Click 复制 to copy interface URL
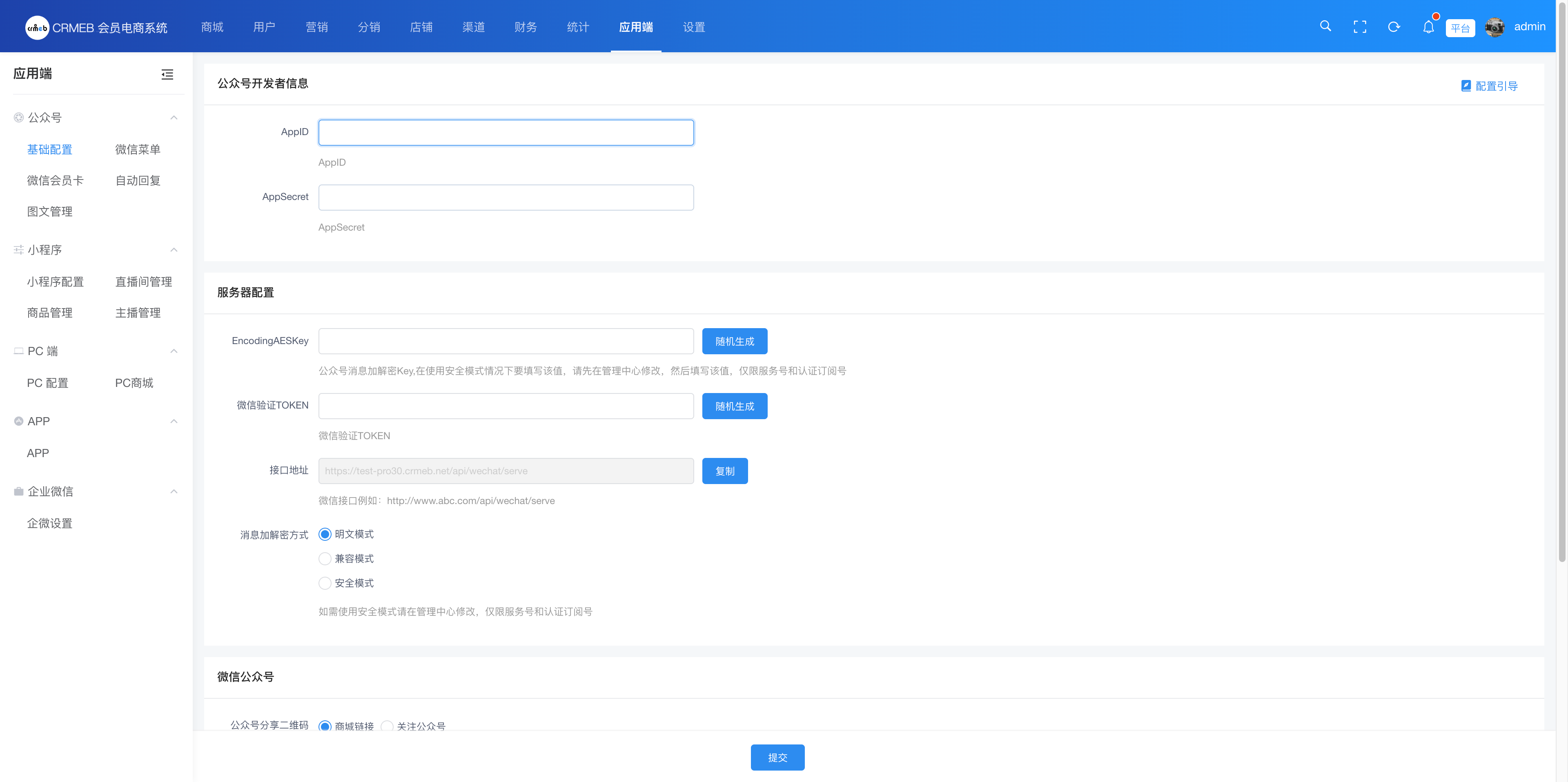The width and height of the screenshot is (1568, 782). pyautogui.click(x=725, y=471)
